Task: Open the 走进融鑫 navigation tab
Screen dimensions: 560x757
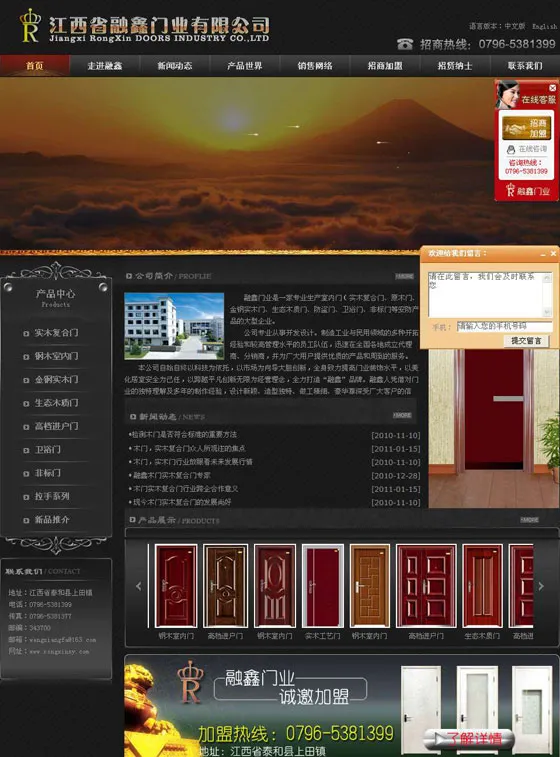Action: point(105,66)
